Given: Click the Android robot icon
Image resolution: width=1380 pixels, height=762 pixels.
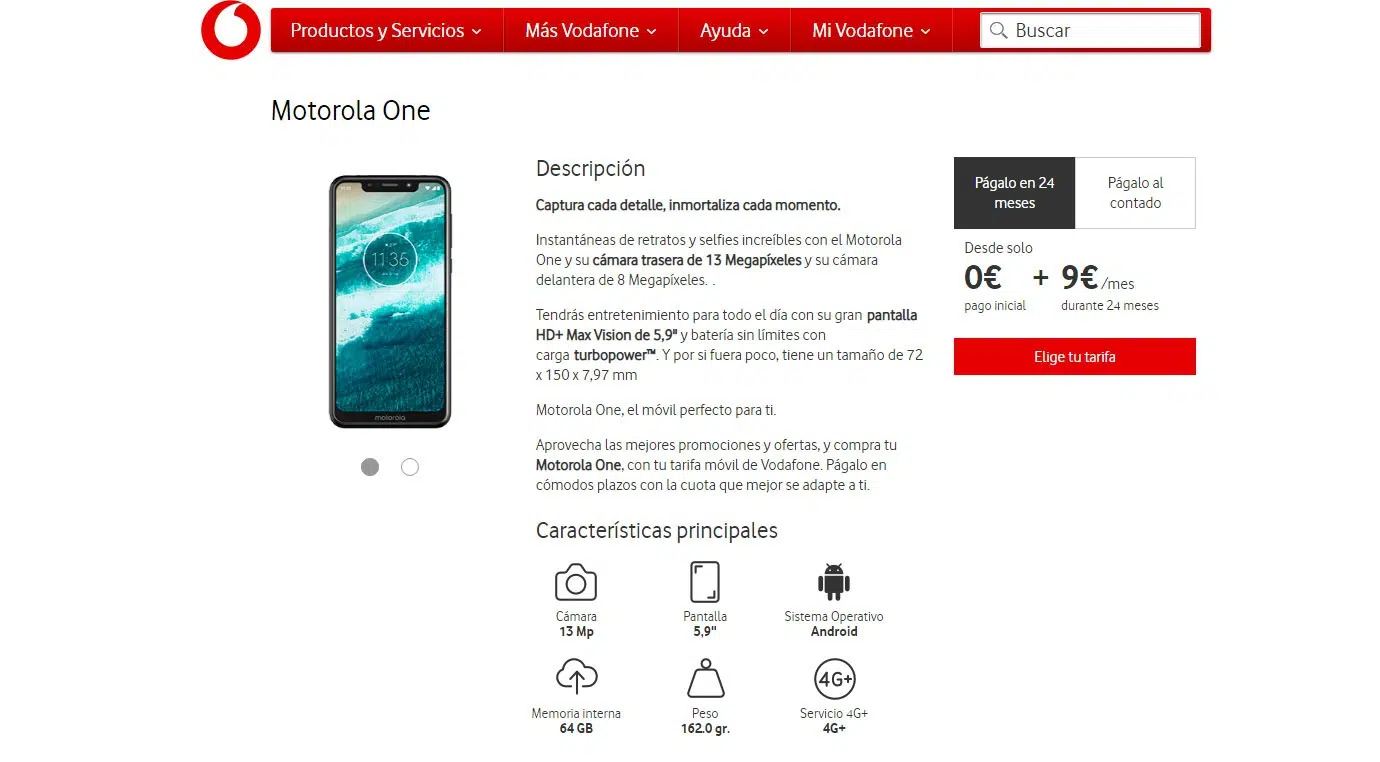Looking at the screenshot, I should 834,582.
